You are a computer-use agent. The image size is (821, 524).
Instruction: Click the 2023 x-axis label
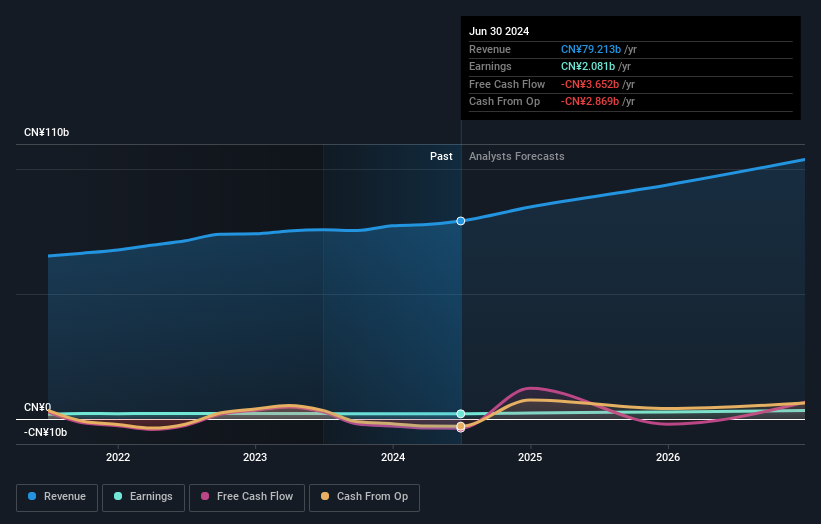pos(255,457)
